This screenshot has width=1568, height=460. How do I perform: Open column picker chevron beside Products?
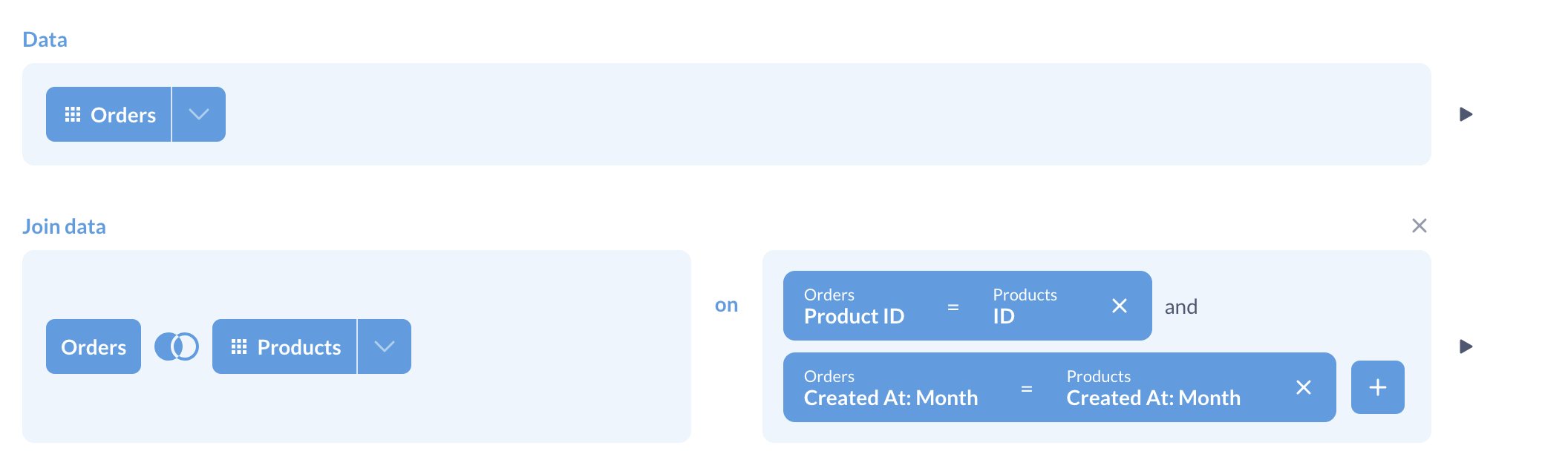[384, 346]
